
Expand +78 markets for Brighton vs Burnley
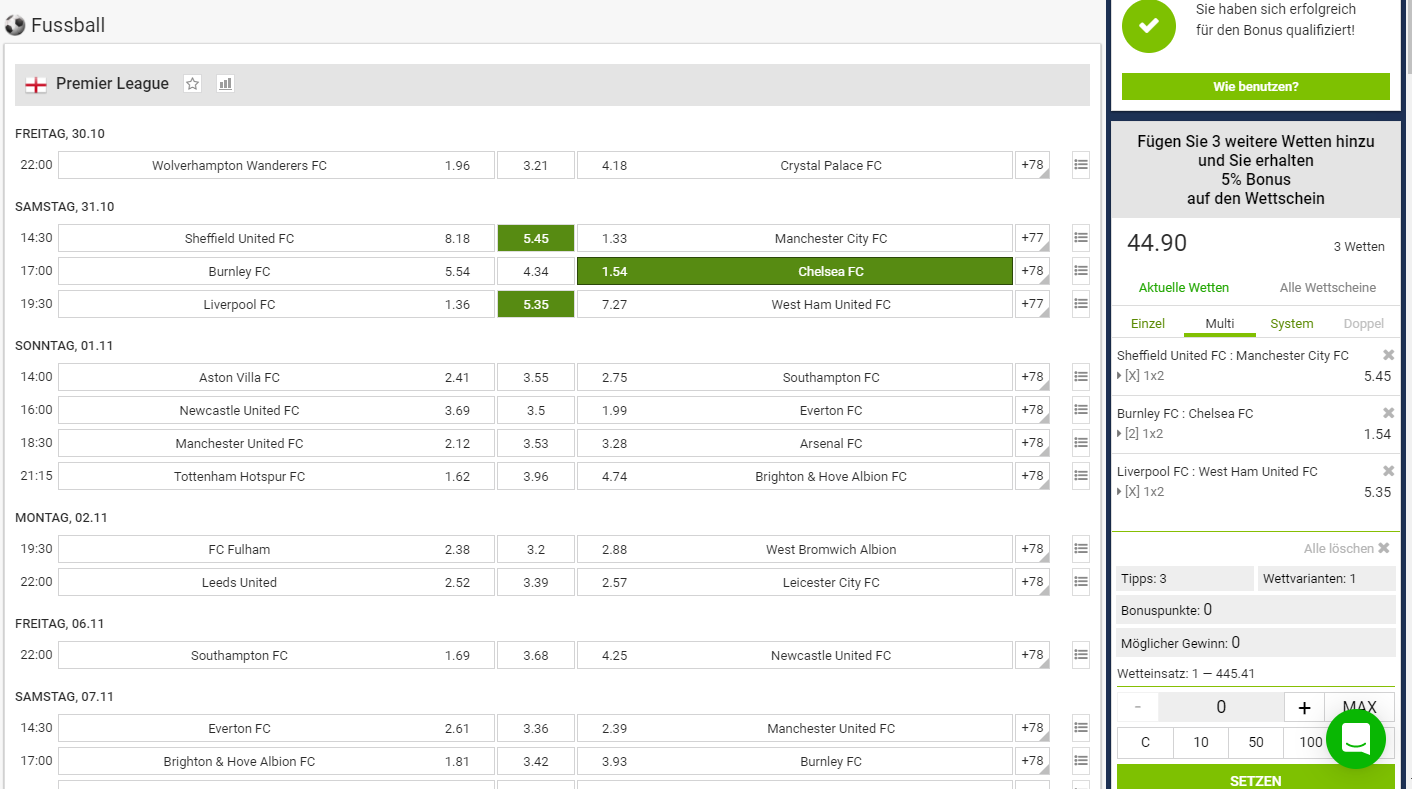pyautogui.click(x=1033, y=761)
